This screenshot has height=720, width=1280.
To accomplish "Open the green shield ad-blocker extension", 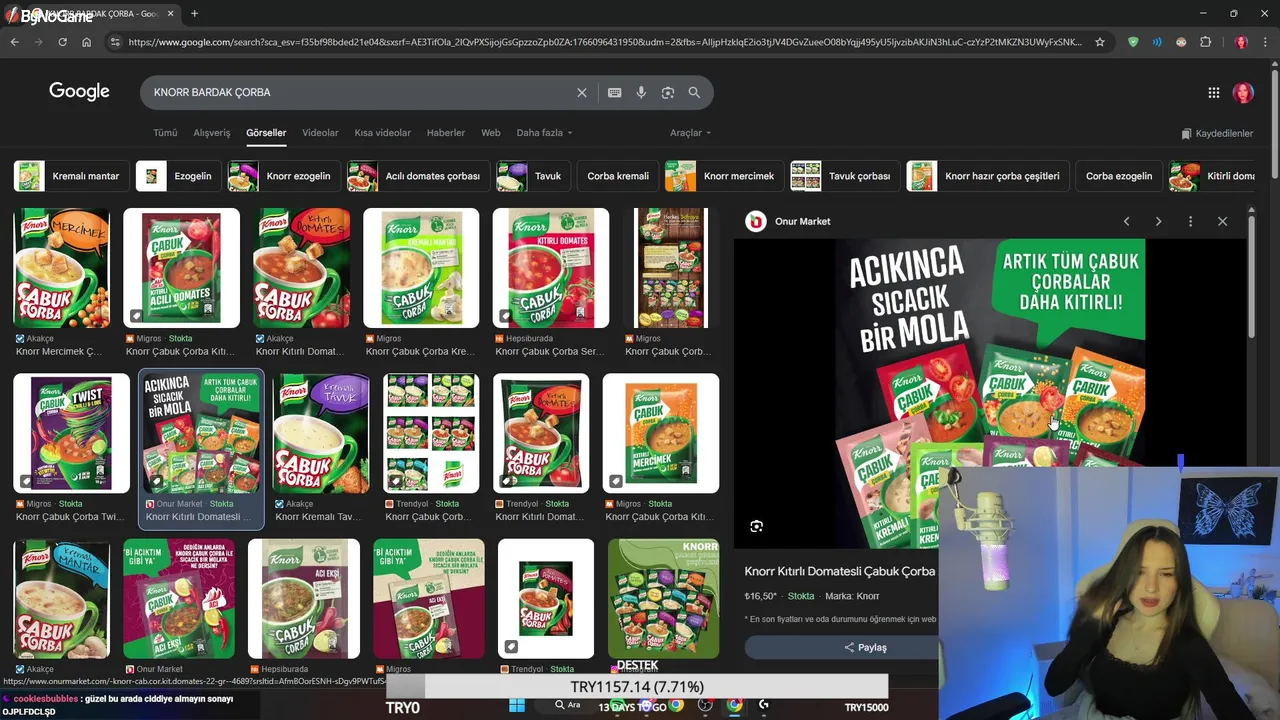I will 1133,42.
